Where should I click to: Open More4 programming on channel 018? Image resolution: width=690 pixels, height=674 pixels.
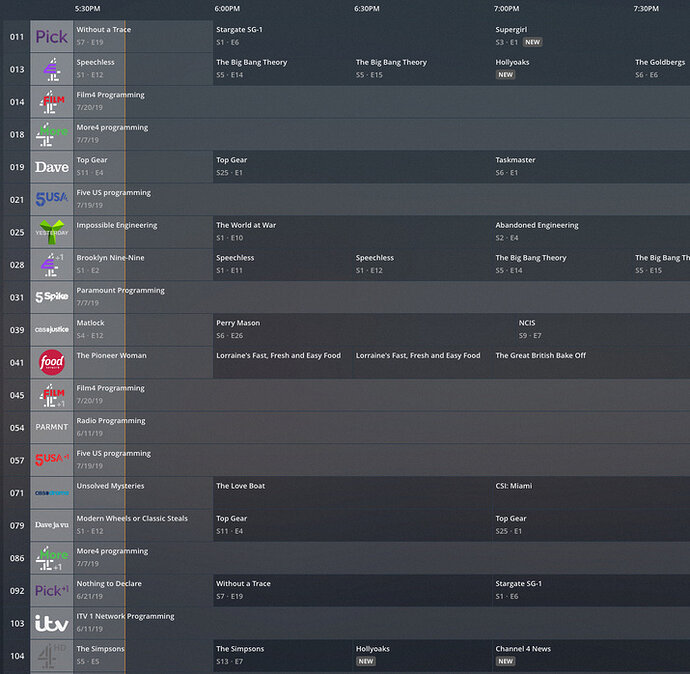(382, 134)
